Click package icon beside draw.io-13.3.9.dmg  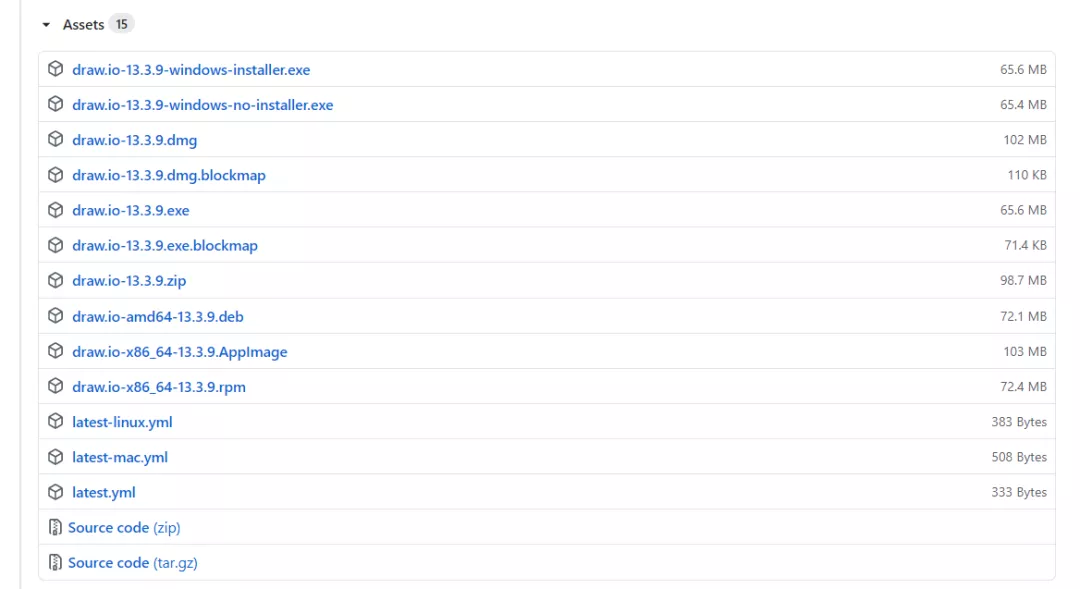[x=56, y=139]
